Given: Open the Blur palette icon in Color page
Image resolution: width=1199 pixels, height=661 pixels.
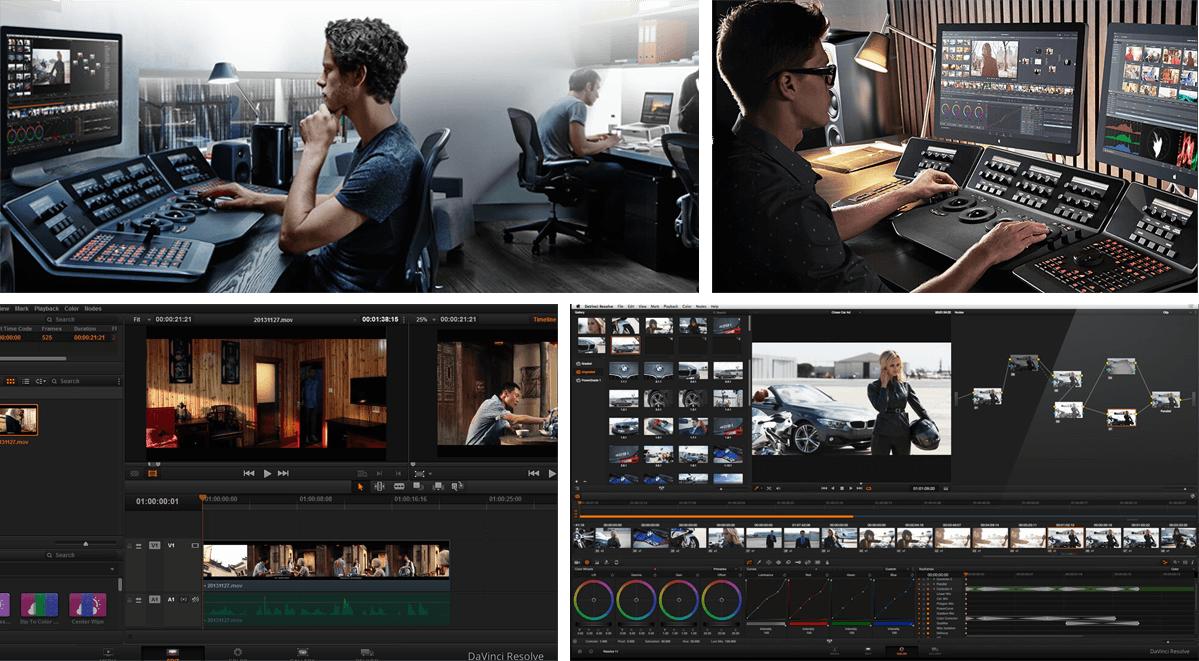Looking at the screenshot, I should click(x=788, y=562).
